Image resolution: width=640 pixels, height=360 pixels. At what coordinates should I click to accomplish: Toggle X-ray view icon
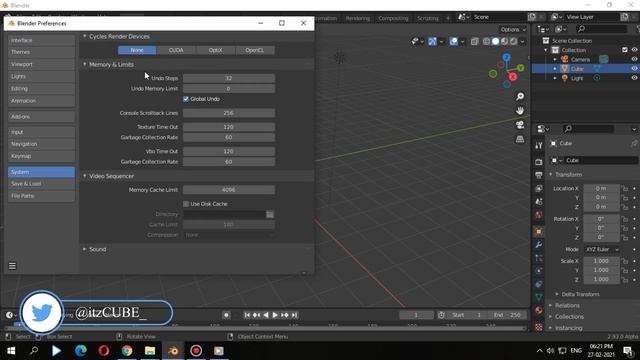coord(474,41)
